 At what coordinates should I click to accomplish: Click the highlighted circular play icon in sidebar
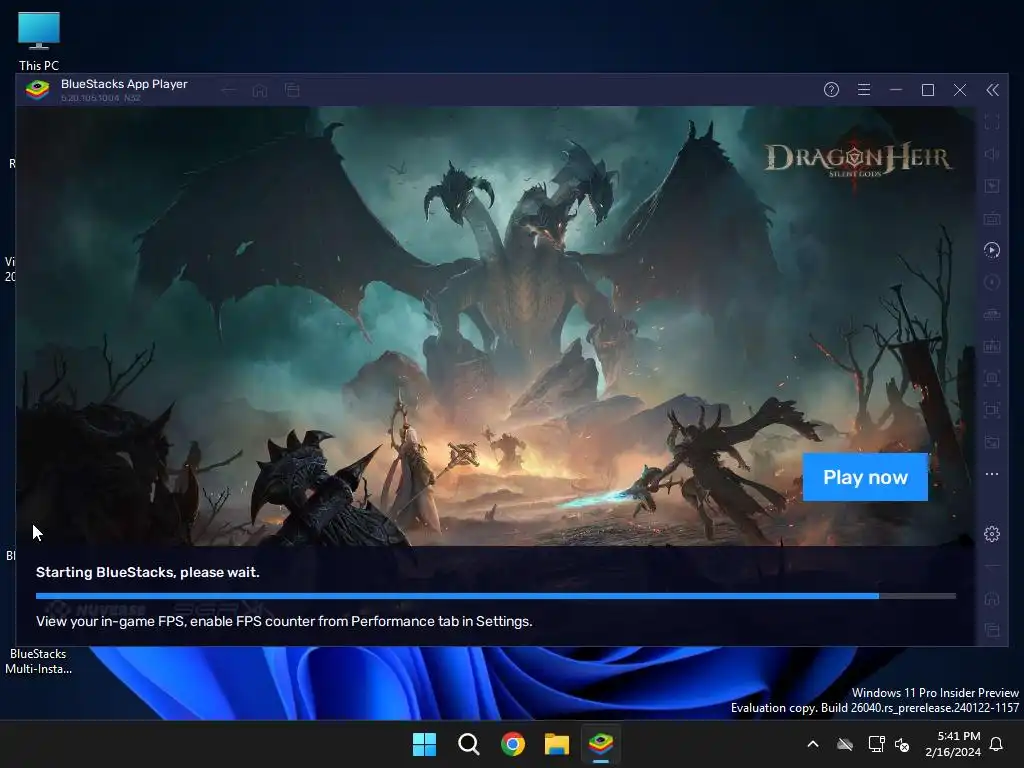[991, 250]
